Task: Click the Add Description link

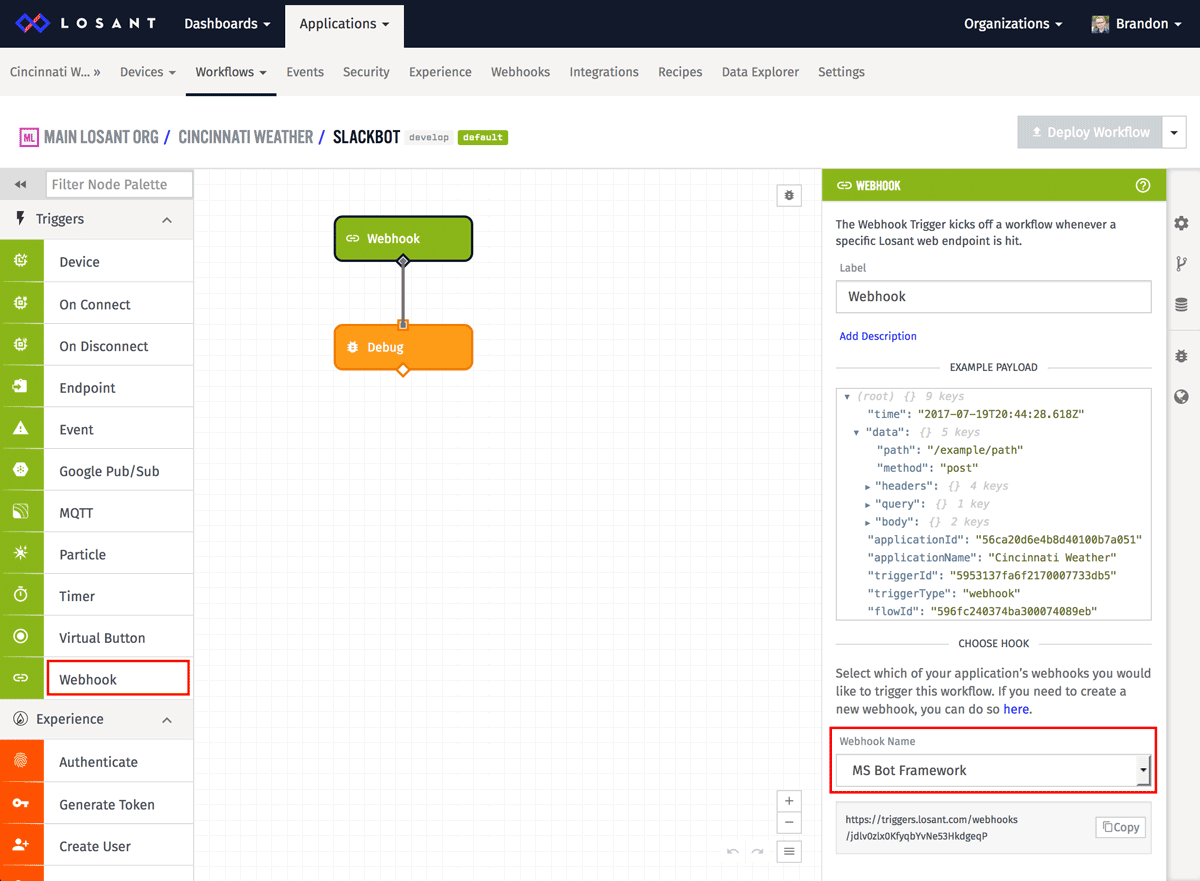Action: coord(877,336)
